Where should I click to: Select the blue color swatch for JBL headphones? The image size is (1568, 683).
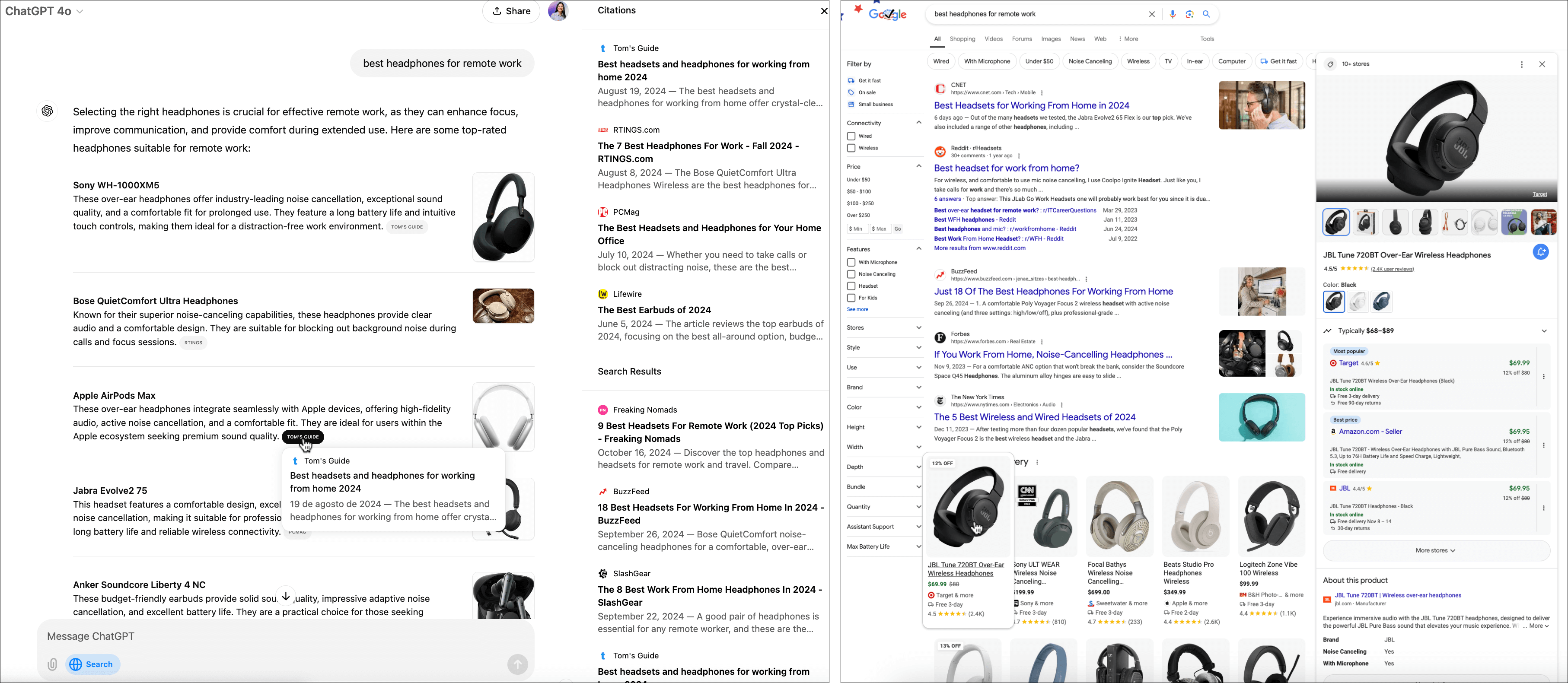(x=1381, y=302)
